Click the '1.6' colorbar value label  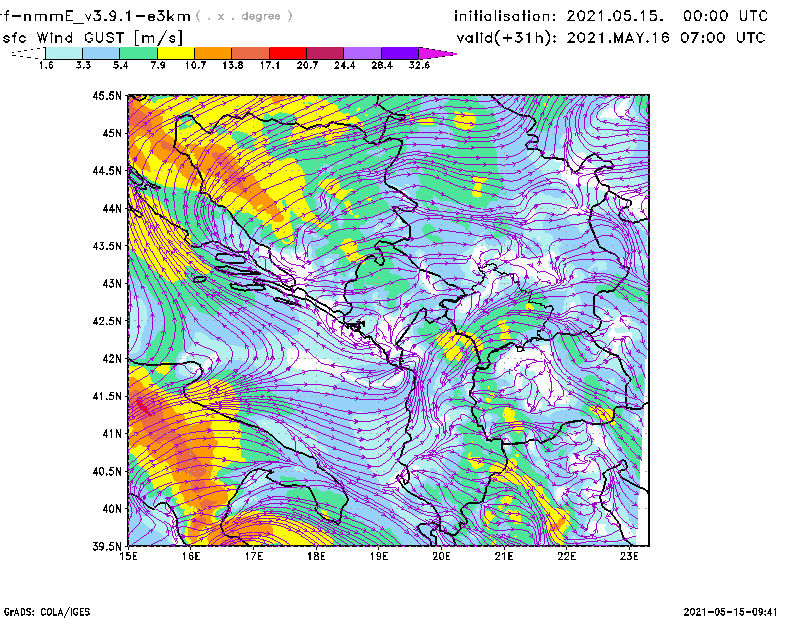46,65
